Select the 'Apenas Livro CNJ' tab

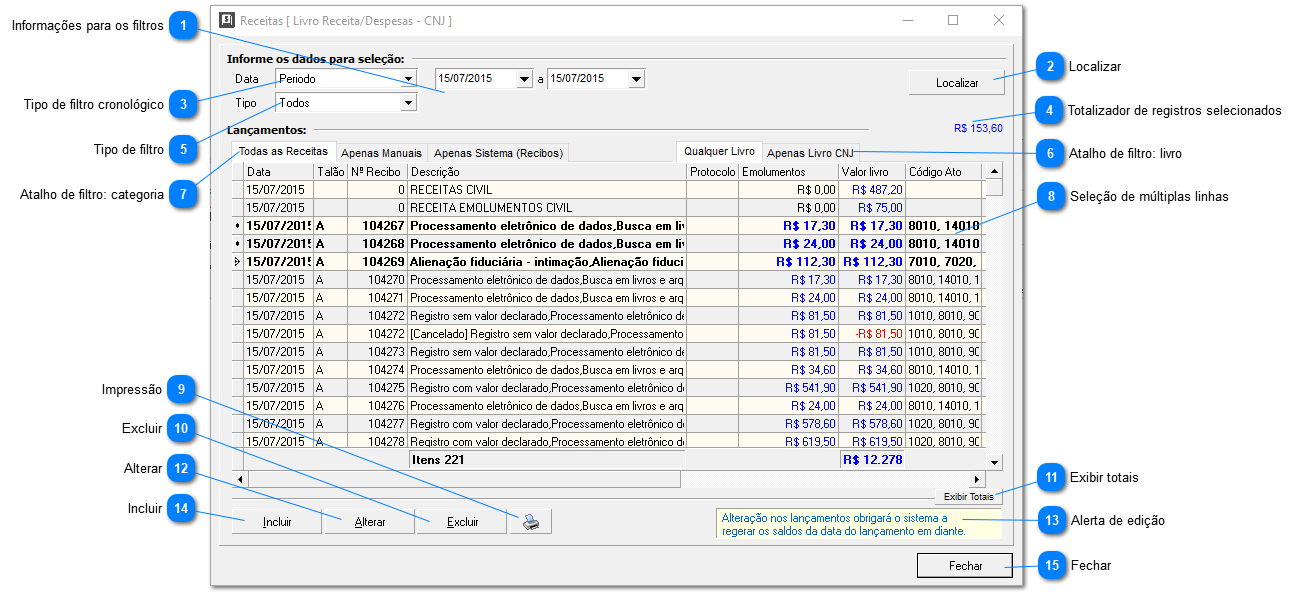coord(810,153)
